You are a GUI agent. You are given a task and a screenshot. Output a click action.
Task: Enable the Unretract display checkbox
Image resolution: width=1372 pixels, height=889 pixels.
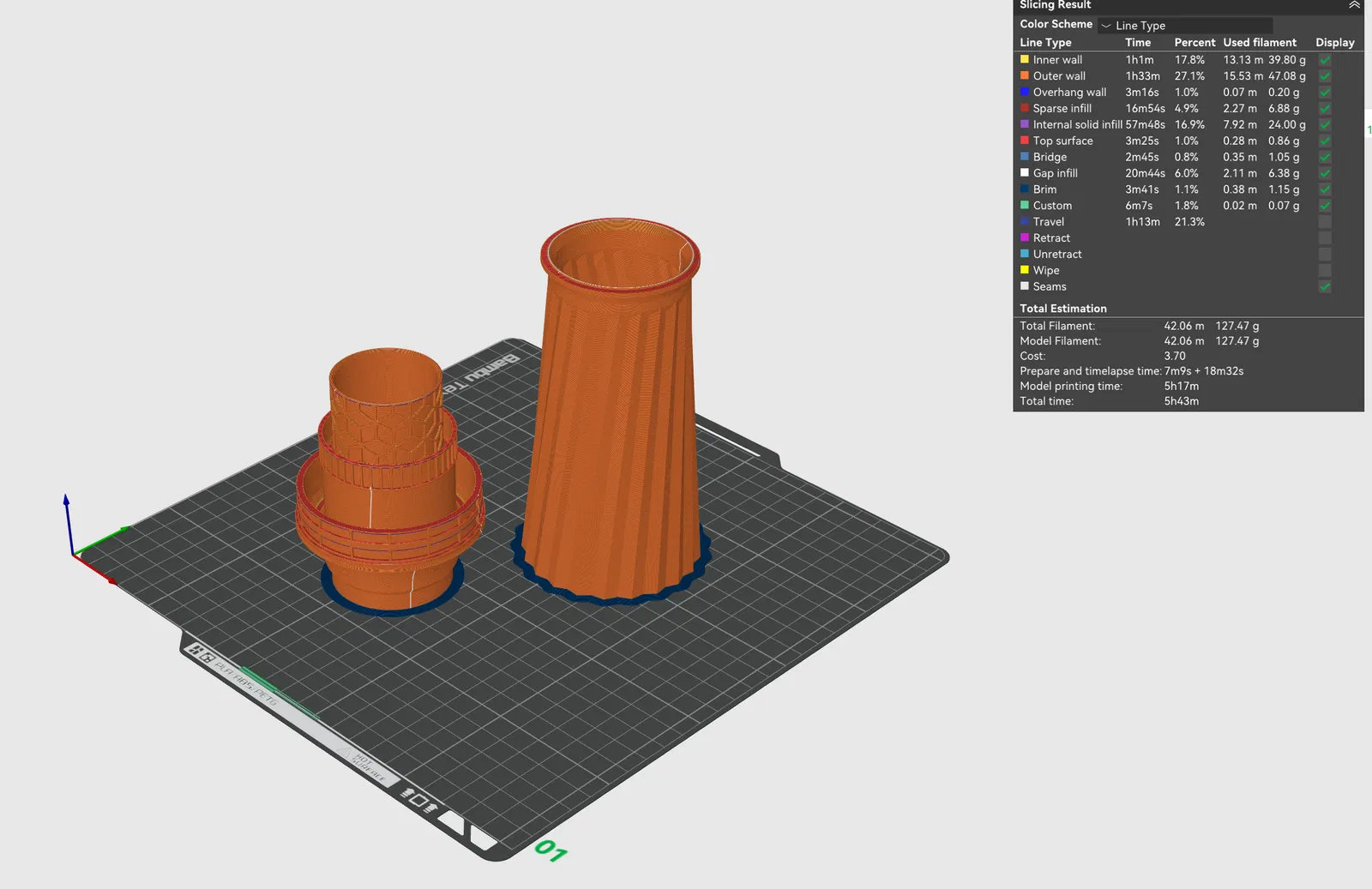(x=1325, y=255)
